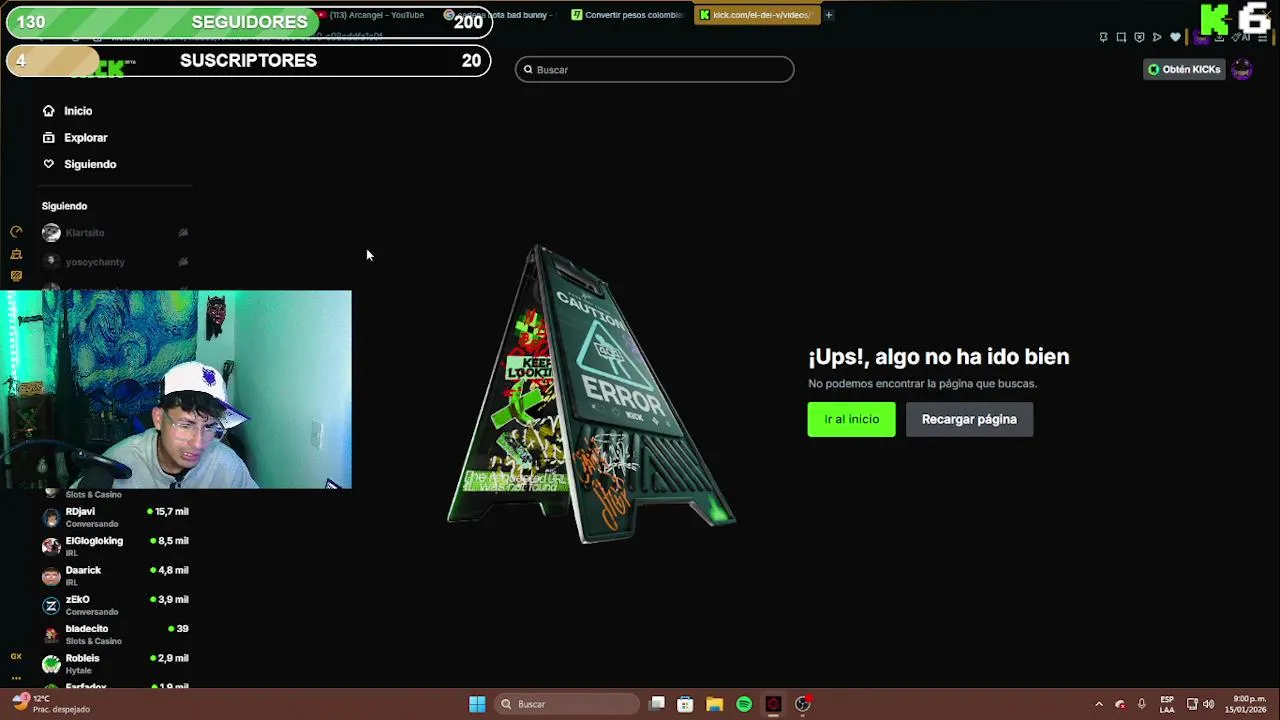1280x720 pixels.
Task: Open a new browser tab with plus
Action: click(x=828, y=15)
